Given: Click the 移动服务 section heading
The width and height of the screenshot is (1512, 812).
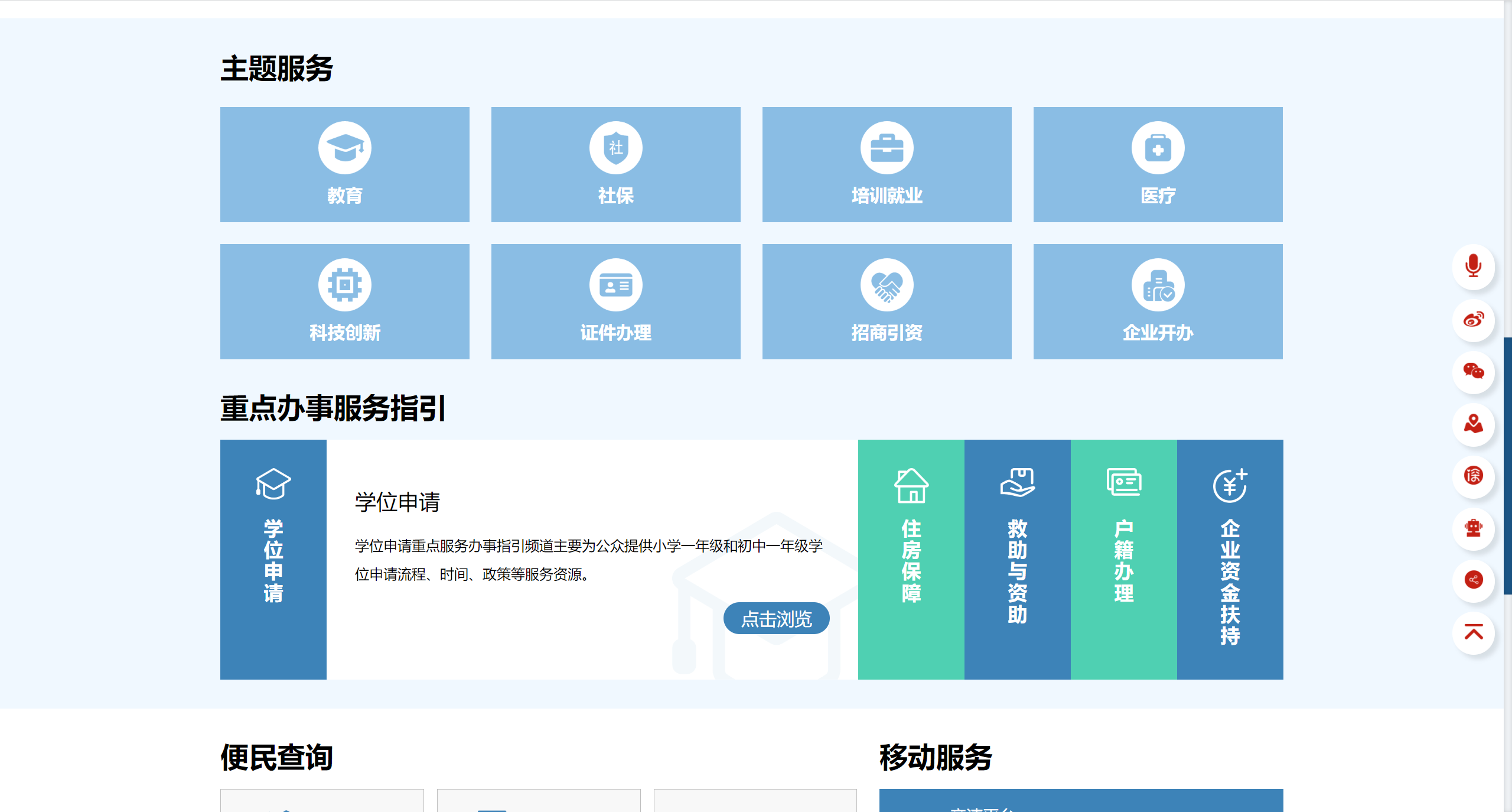Looking at the screenshot, I should click(936, 757).
